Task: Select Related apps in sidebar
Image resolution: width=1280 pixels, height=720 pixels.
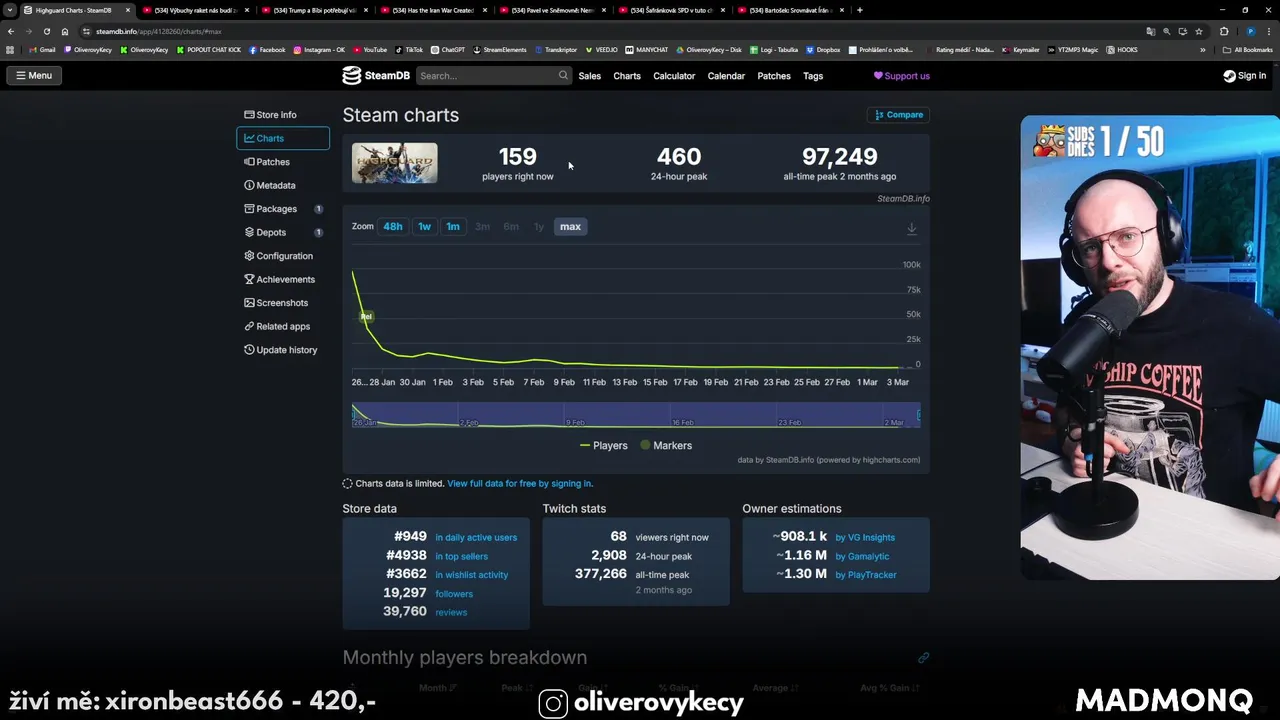Action: coord(283,326)
